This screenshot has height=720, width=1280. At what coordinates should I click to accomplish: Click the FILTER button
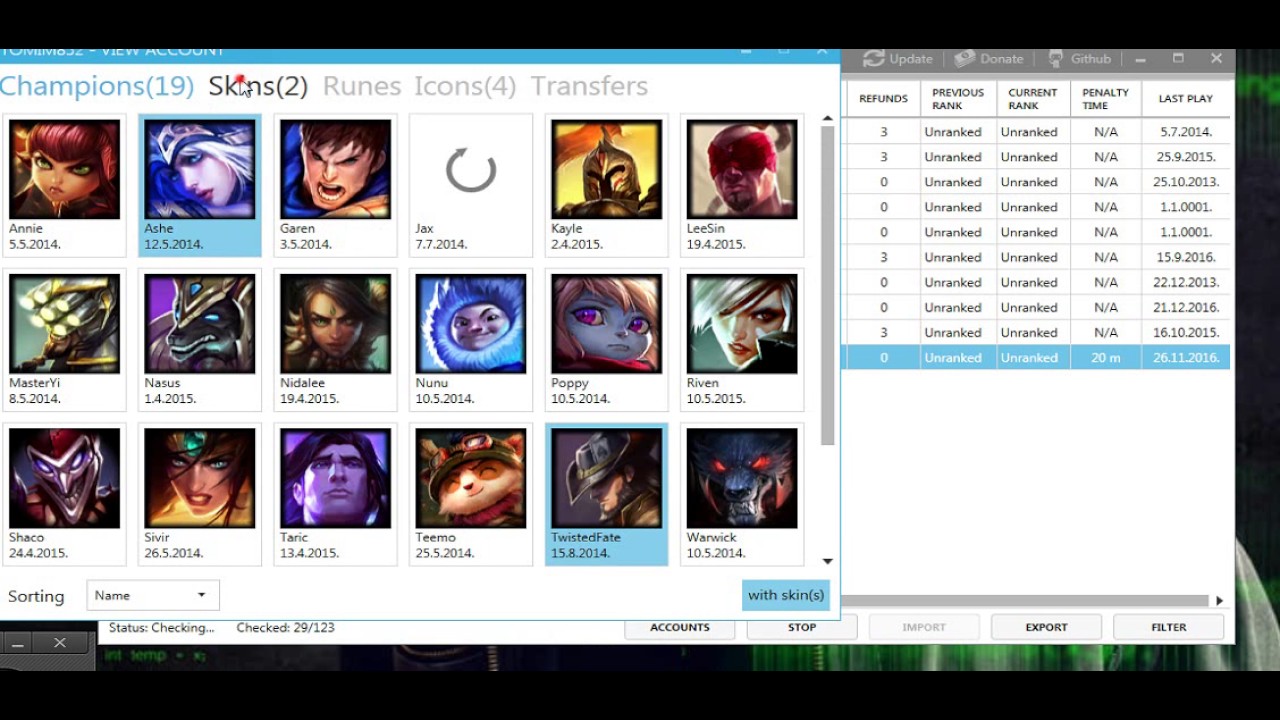point(1168,627)
